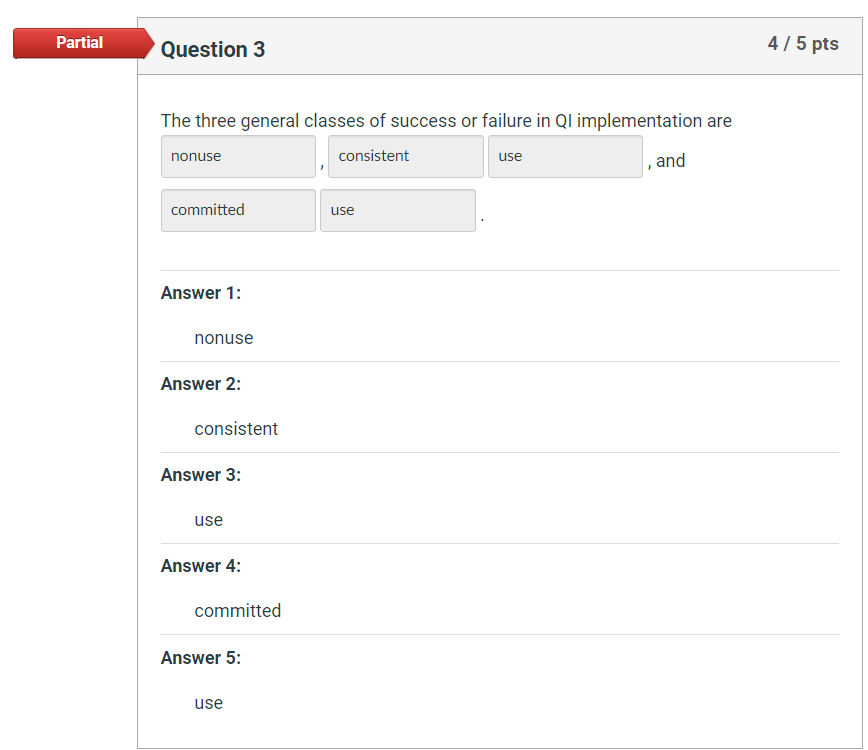Click the Answer 3 label
The width and height of the screenshot is (868, 750).
click(x=200, y=474)
